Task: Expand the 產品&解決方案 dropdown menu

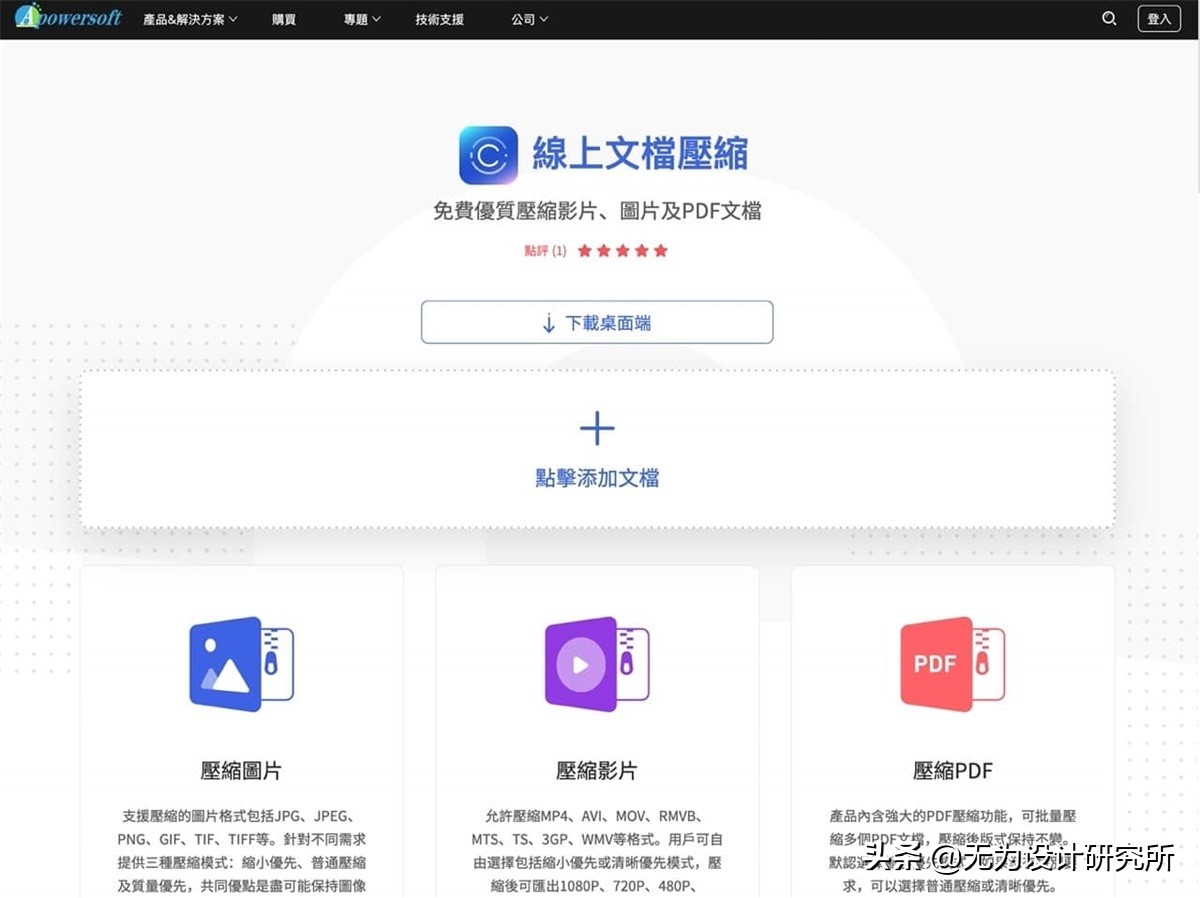Action: click(190, 19)
